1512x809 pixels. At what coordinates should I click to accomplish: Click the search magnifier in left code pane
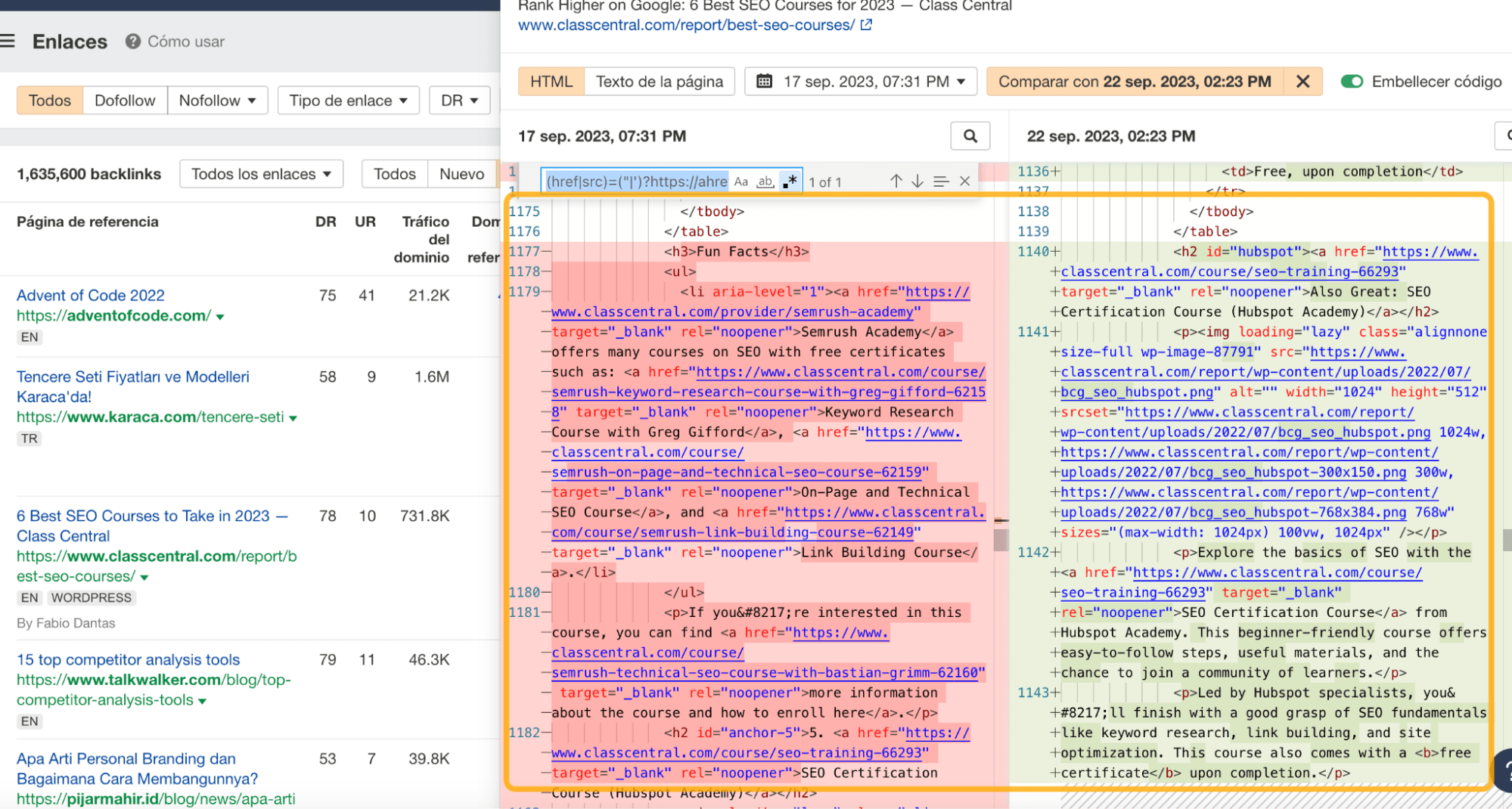point(970,136)
